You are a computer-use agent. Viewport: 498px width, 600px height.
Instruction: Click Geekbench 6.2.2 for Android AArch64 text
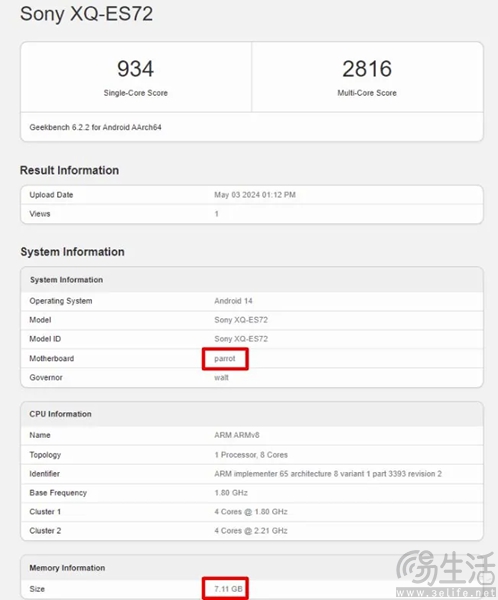coord(95,127)
